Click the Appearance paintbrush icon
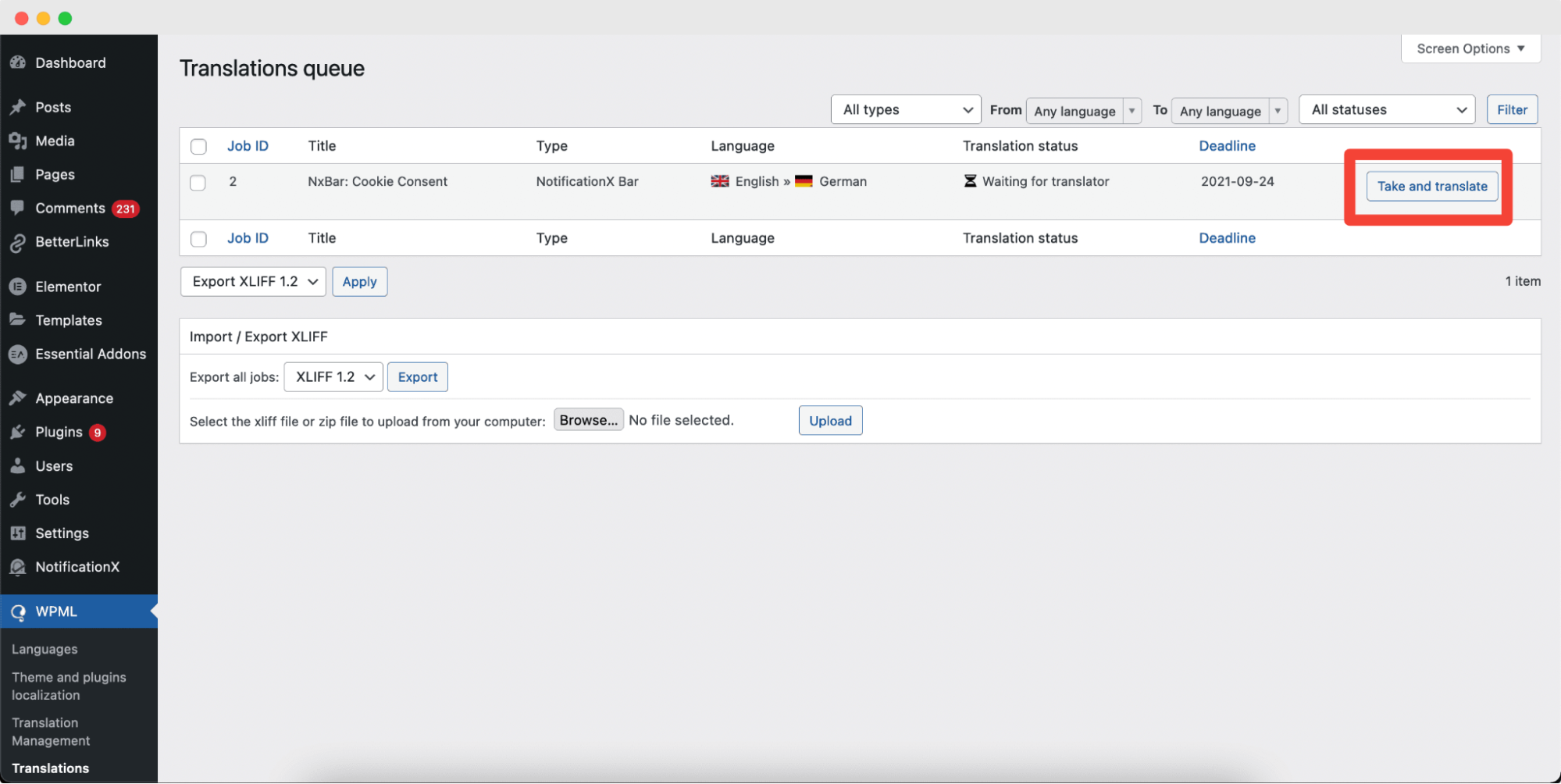Screen dimensions: 1561x784 (18, 398)
